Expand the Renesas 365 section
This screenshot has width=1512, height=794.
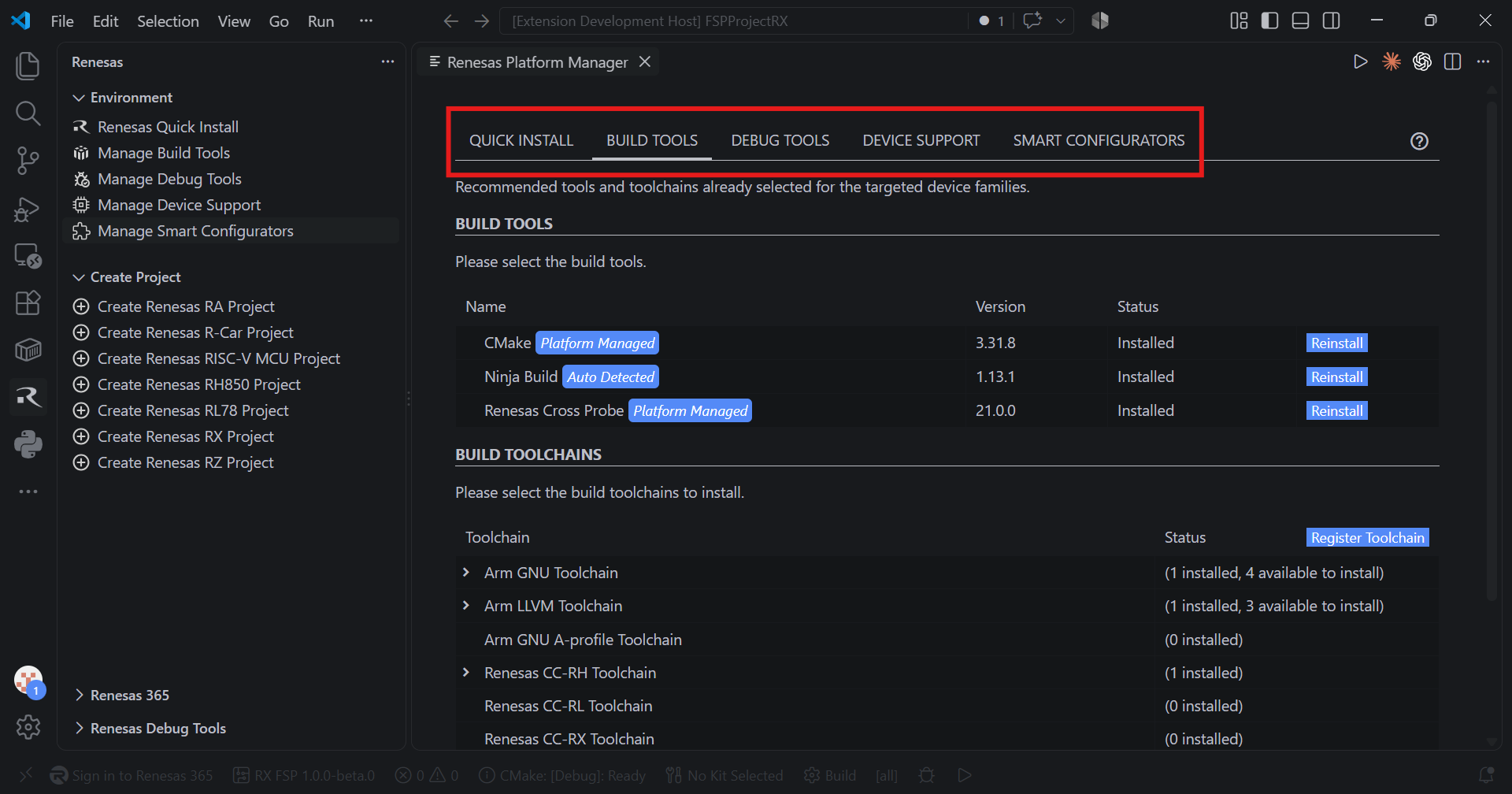pyautogui.click(x=79, y=695)
